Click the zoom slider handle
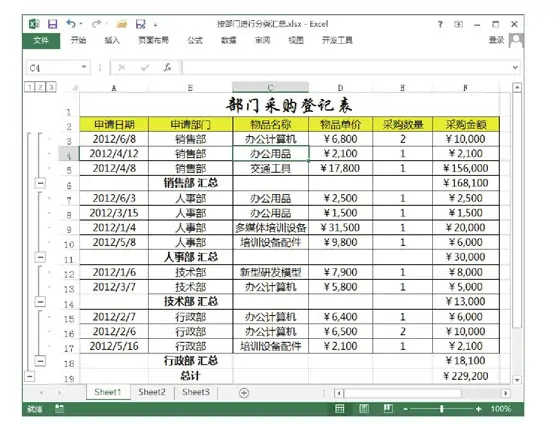Screen dimensions: 560x424 442,409
